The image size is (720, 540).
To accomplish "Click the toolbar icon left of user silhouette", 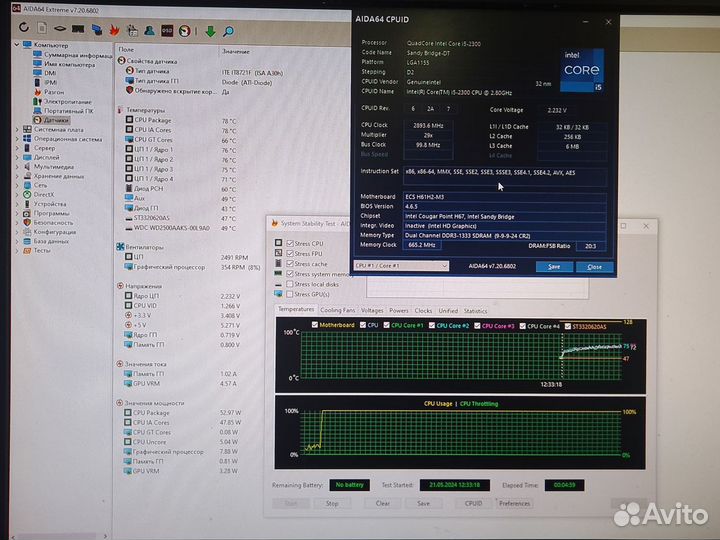I will pos(132,30).
